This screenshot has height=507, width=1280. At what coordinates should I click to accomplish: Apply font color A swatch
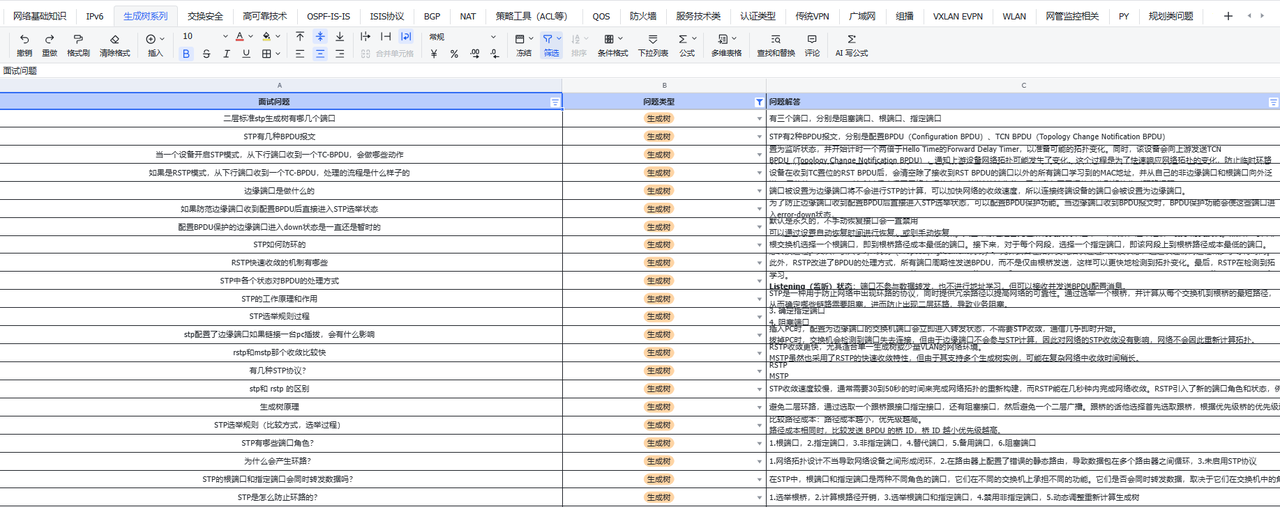pos(239,36)
